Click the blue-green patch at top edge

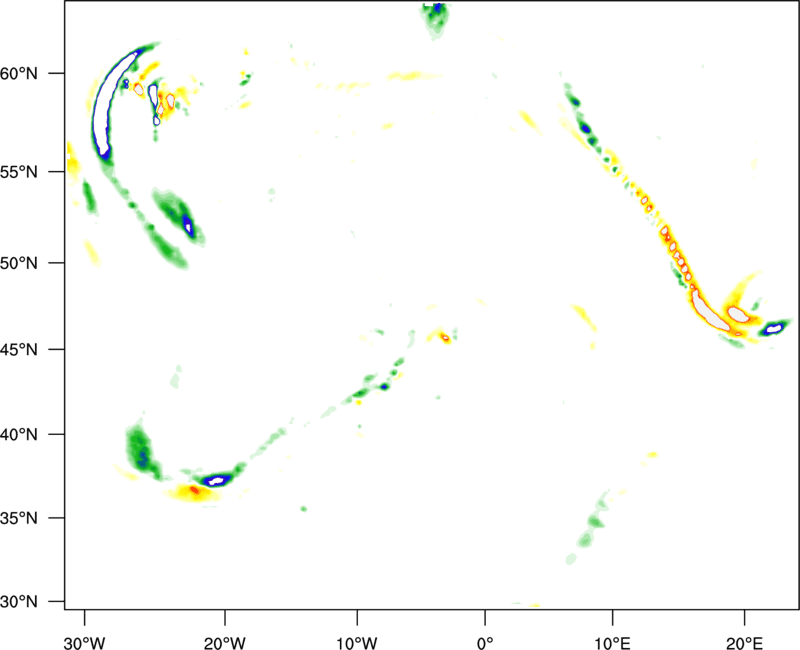tap(436, 16)
